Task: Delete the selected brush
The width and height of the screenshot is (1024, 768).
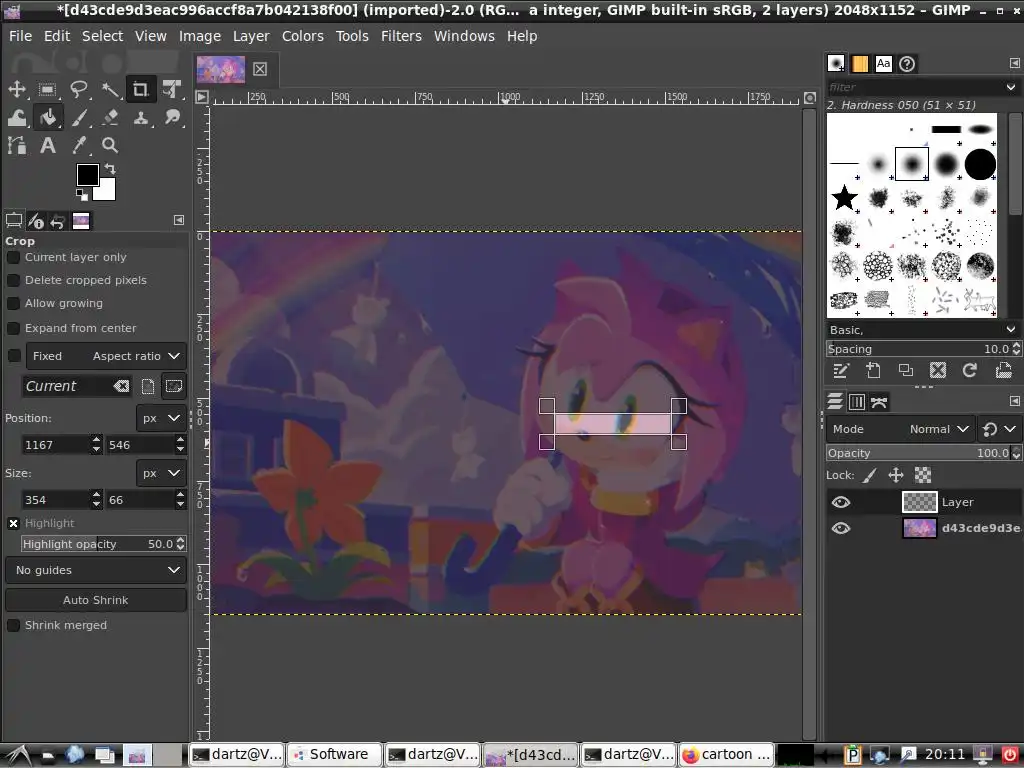Action: click(x=938, y=371)
